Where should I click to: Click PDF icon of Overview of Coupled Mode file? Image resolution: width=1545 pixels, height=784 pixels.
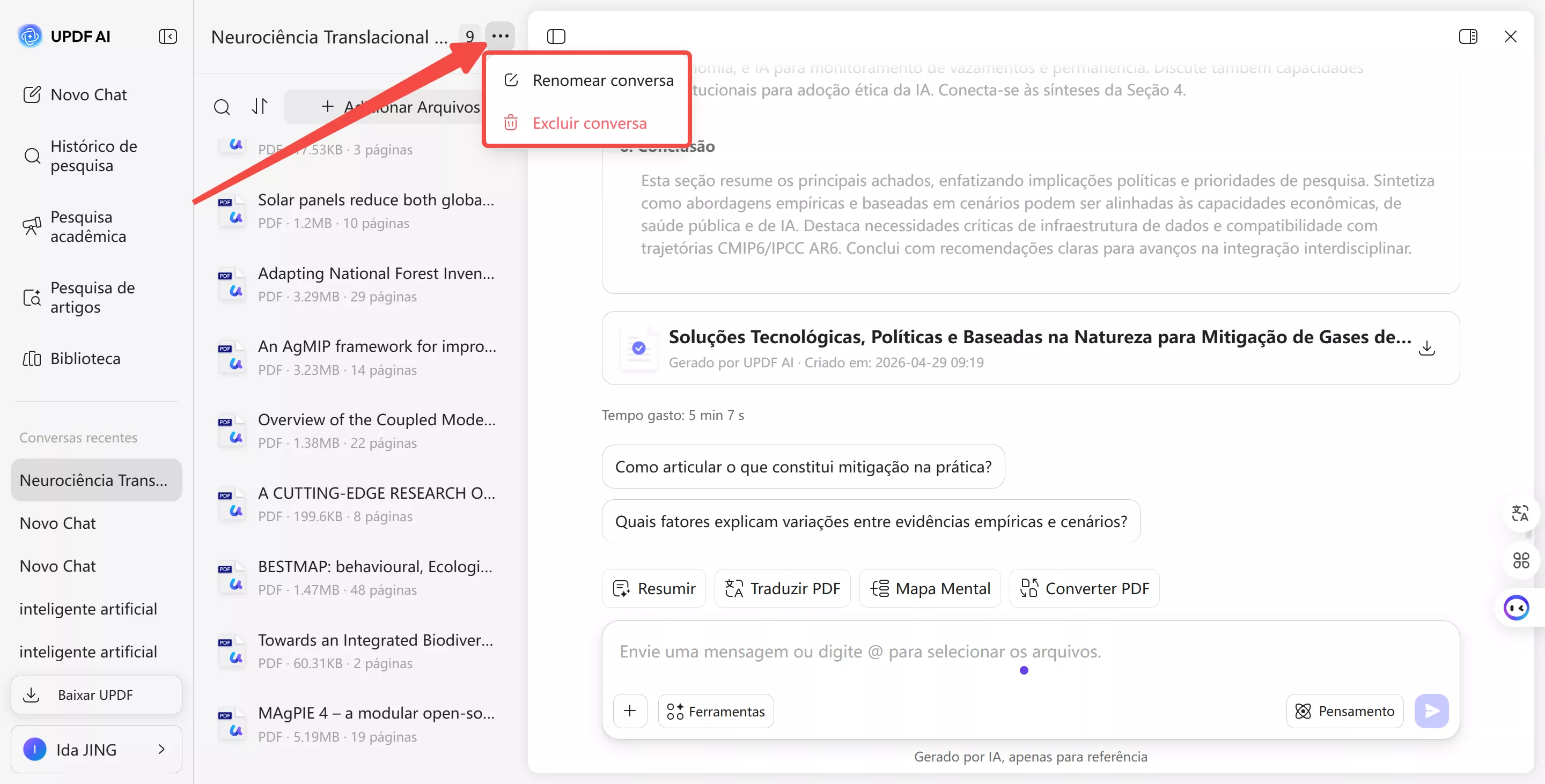[x=232, y=431]
